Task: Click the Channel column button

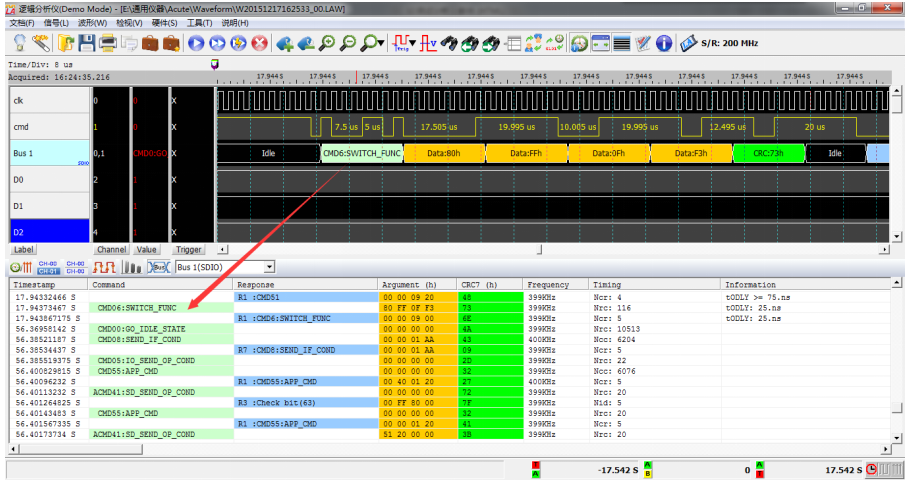Action: click(x=111, y=250)
